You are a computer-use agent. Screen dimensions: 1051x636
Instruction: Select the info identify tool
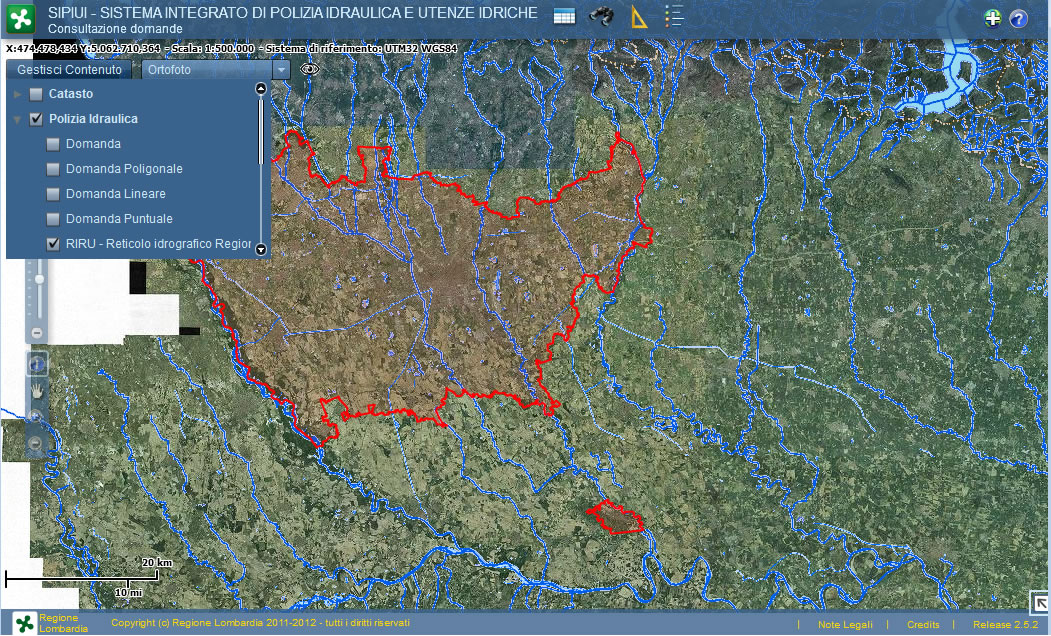click(37, 364)
